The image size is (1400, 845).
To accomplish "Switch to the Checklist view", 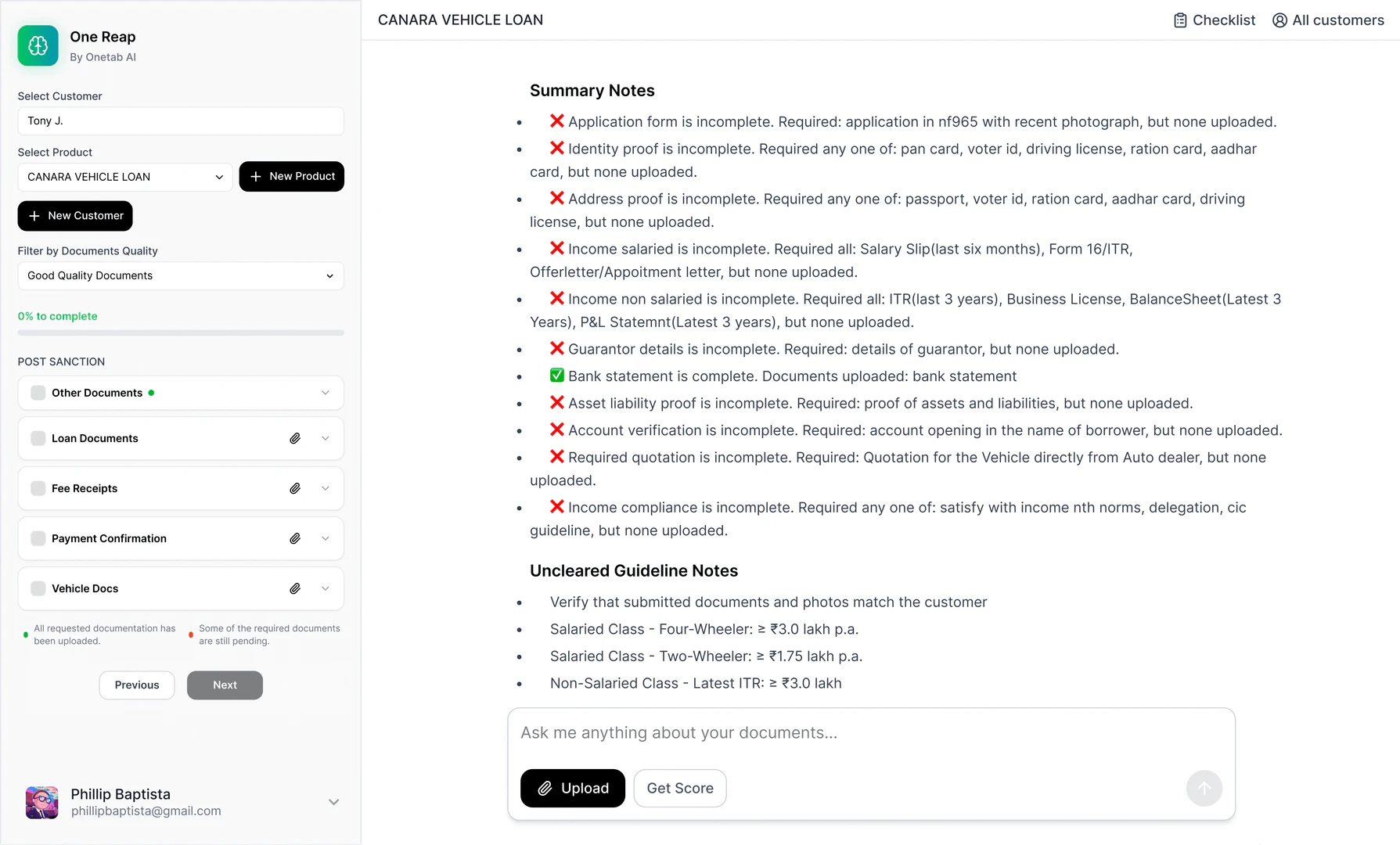I will point(1214,20).
